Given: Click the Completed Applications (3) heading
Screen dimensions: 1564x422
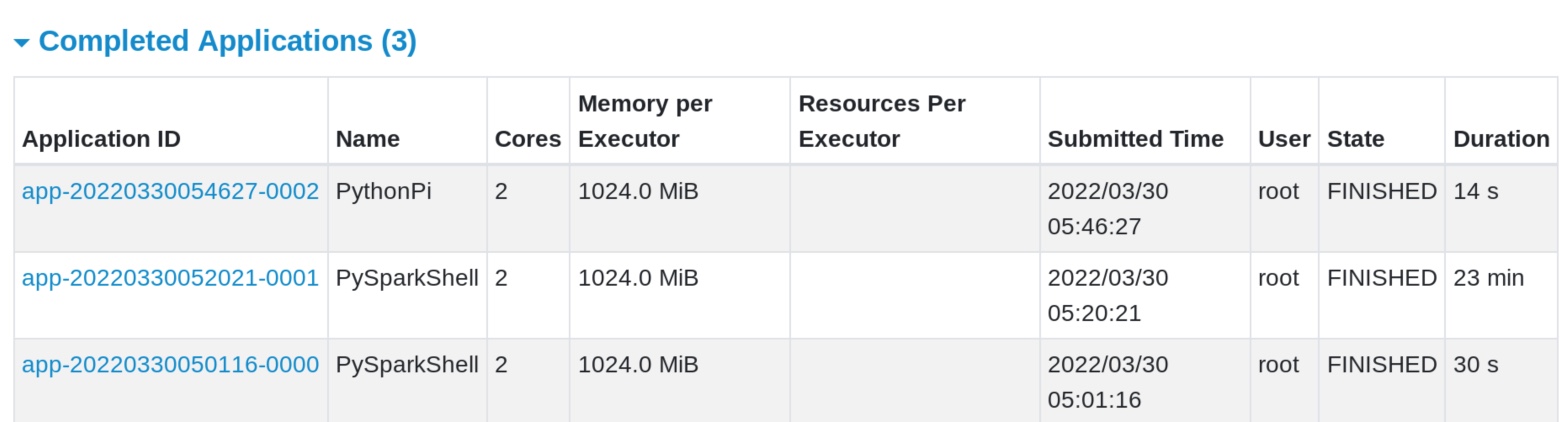Looking at the screenshot, I should coord(227,41).
